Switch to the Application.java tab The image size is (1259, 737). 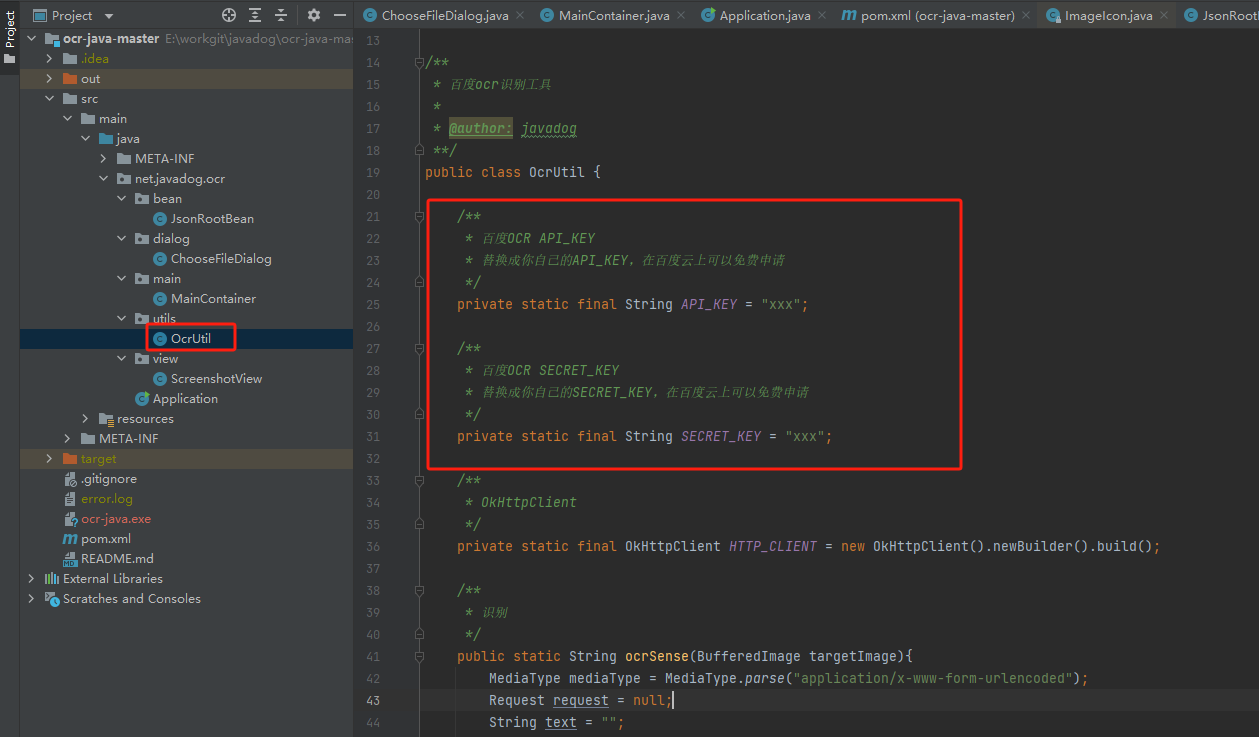pos(763,15)
